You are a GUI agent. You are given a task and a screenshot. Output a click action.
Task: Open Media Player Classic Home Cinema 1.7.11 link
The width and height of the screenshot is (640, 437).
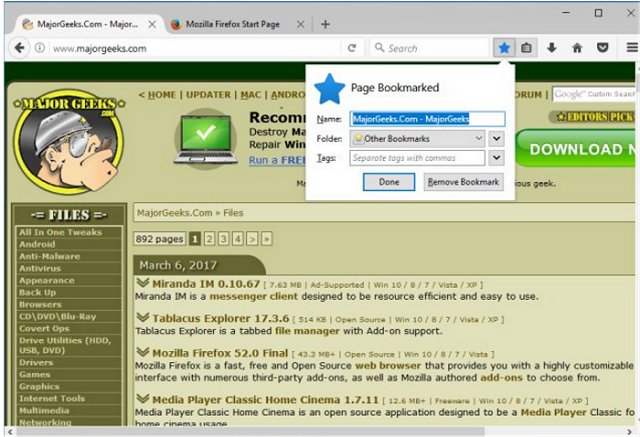(x=266, y=399)
